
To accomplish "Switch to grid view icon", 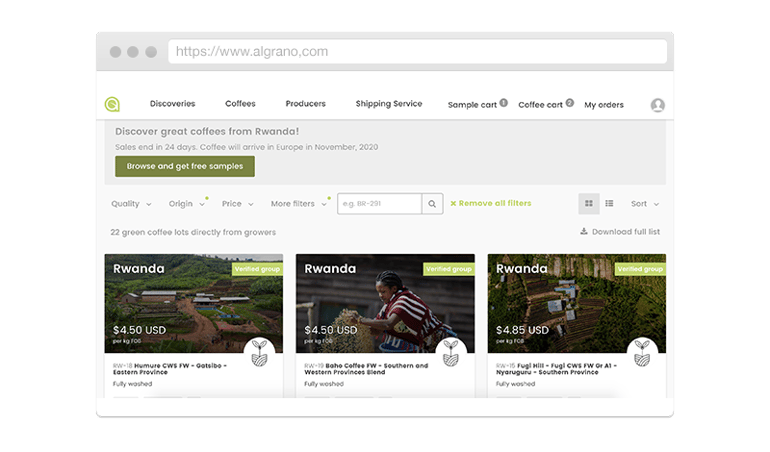I will click(x=589, y=203).
